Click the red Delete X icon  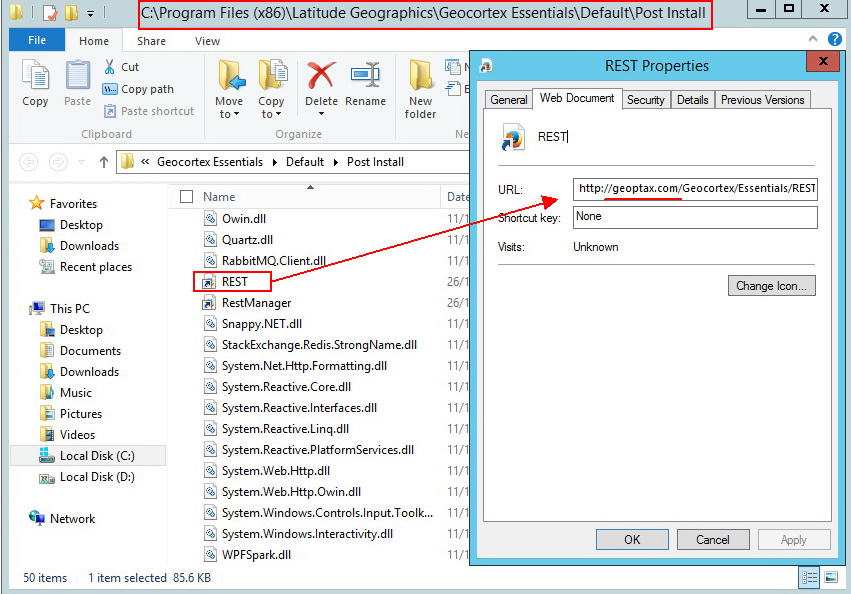point(321,74)
